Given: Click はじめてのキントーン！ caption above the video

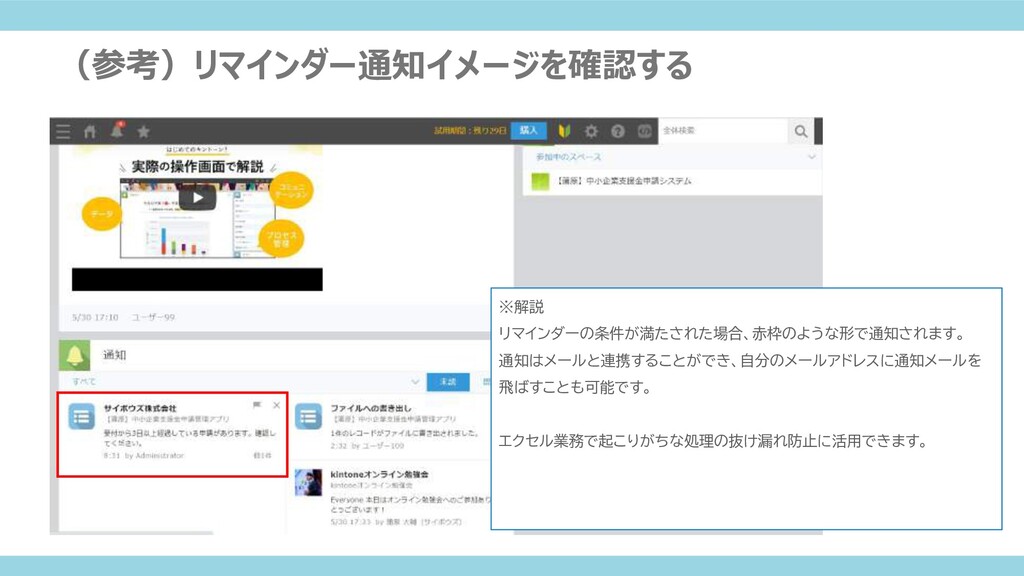Looking at the screenshot, I should click(x=197, y=150).
